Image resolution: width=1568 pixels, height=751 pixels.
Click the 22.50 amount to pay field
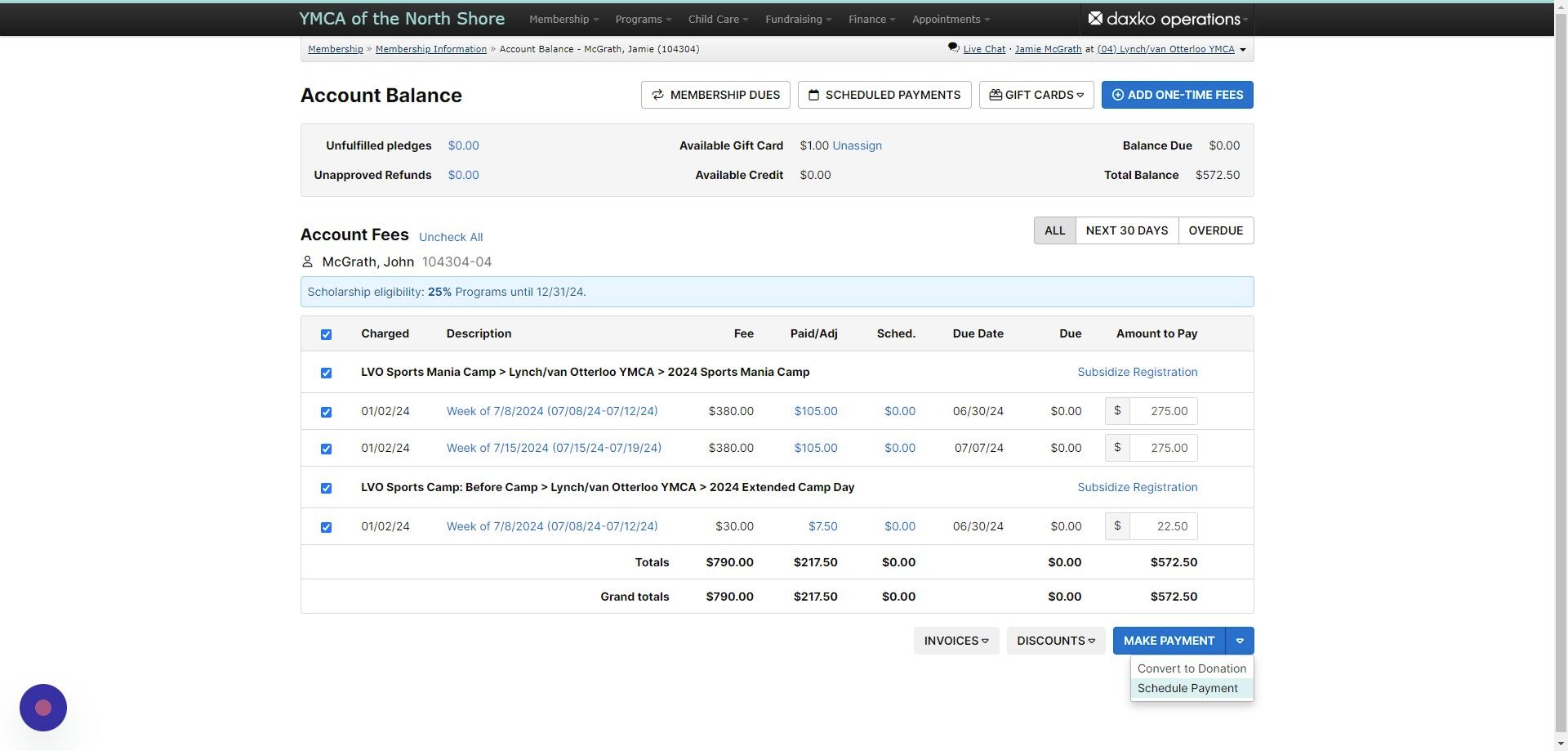[1163, 526]
